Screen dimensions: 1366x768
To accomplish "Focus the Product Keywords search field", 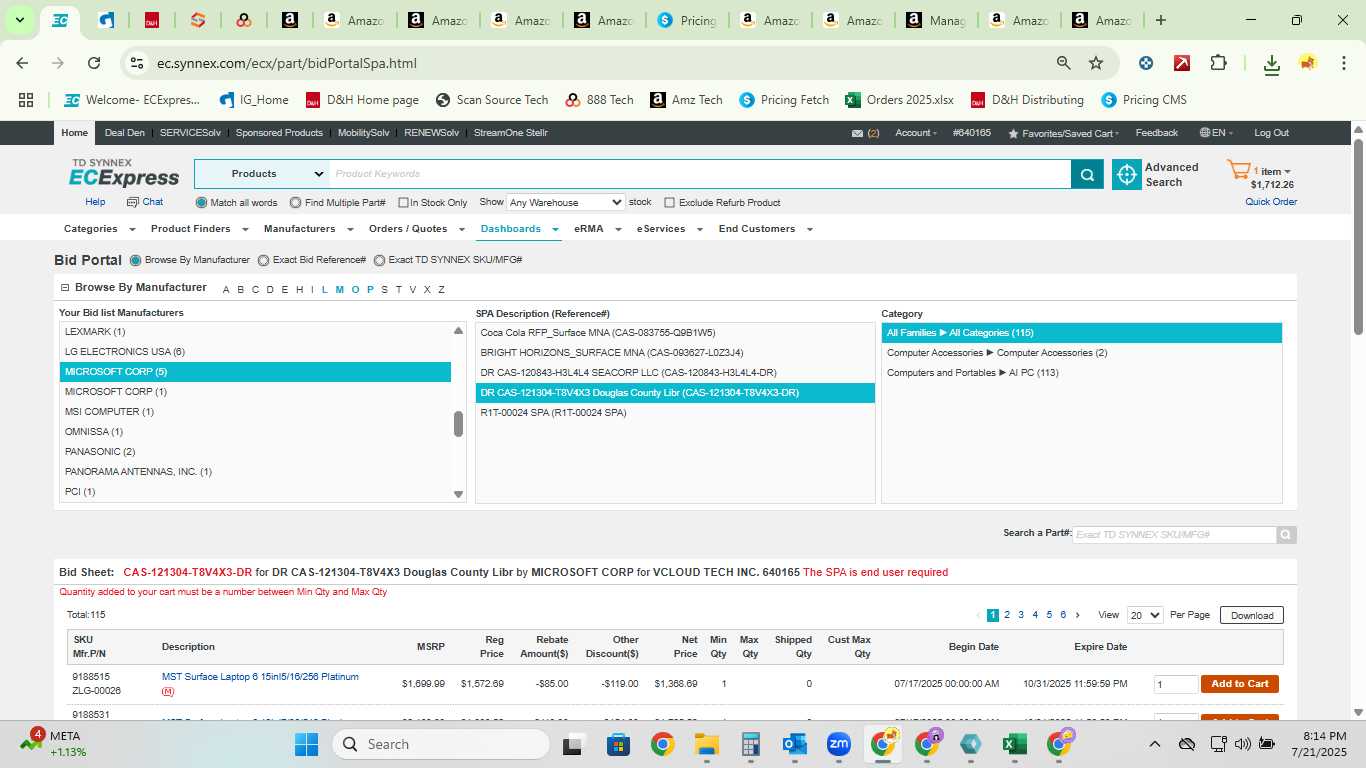I will [700, 174].
